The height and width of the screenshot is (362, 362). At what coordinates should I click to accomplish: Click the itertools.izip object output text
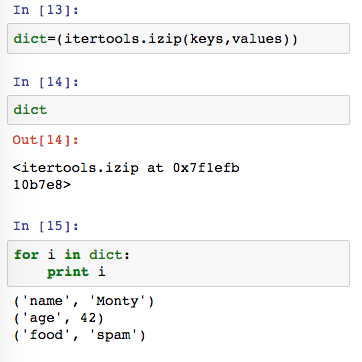click(126, 176)
